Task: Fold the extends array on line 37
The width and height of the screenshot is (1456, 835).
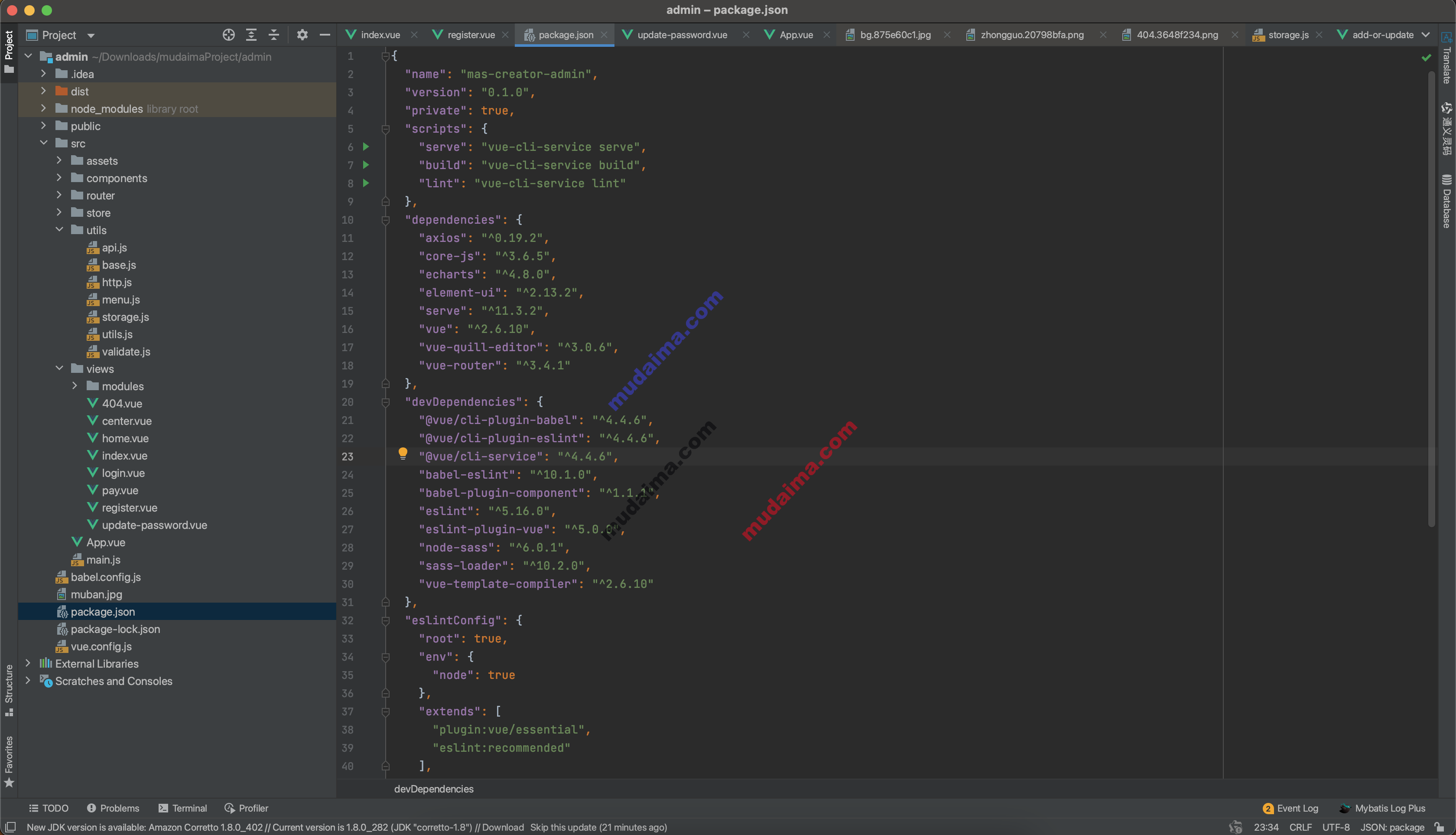Action: coord(386,712)
